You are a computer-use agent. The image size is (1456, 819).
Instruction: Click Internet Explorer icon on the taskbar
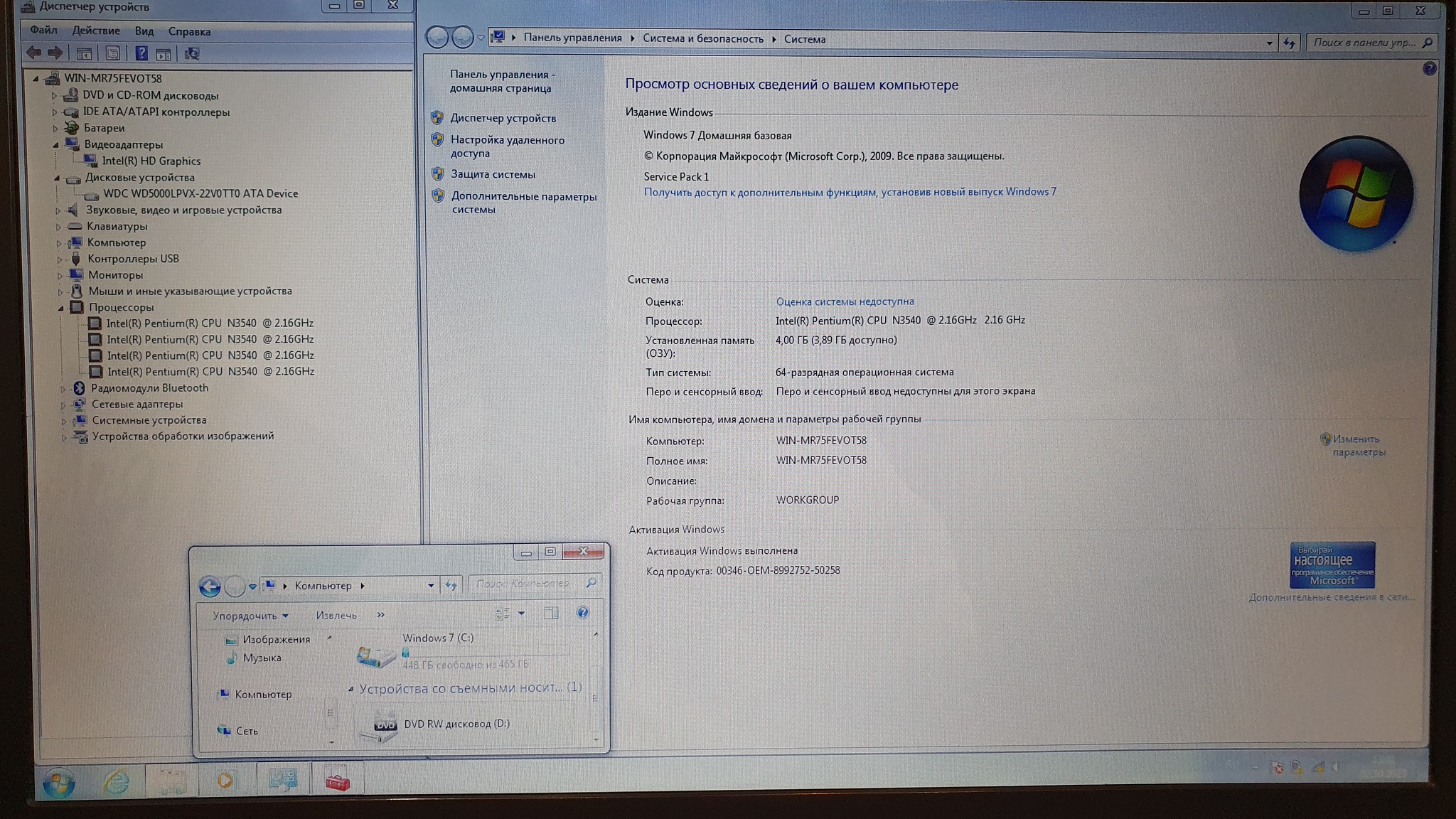pos(116,781)
